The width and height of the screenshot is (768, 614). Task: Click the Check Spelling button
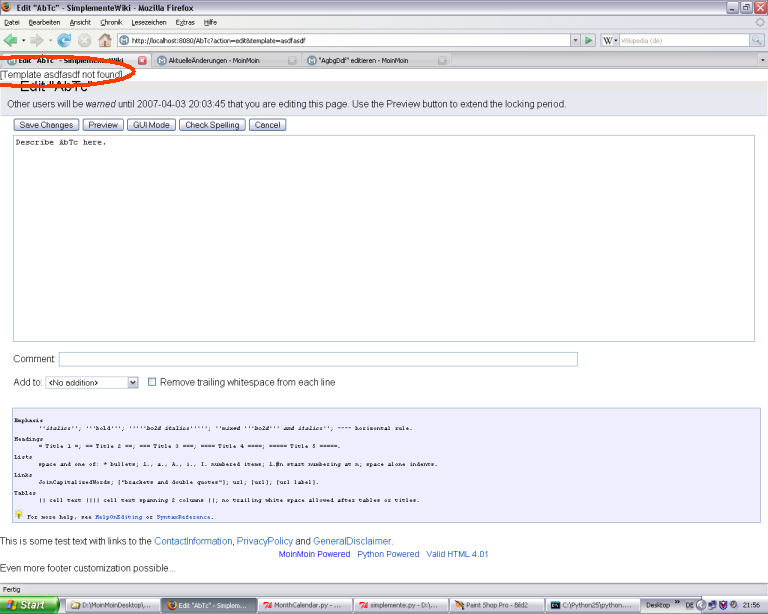point(211,125)
